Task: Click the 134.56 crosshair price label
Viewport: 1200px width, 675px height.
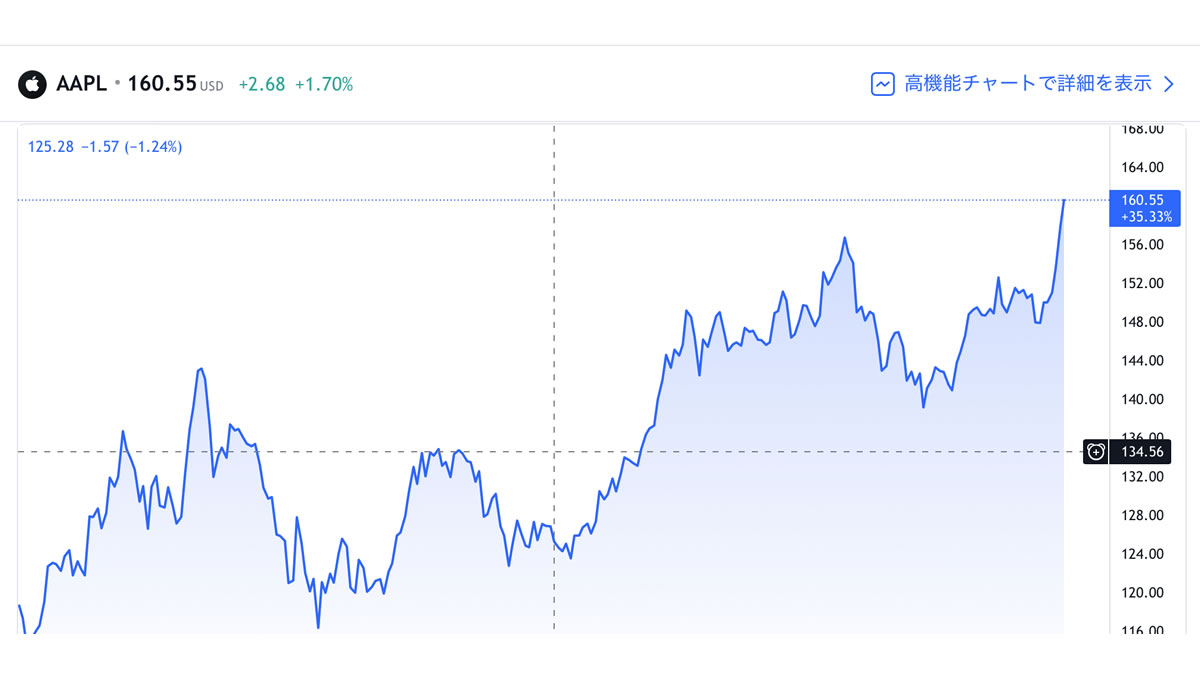Action: 1138,452
